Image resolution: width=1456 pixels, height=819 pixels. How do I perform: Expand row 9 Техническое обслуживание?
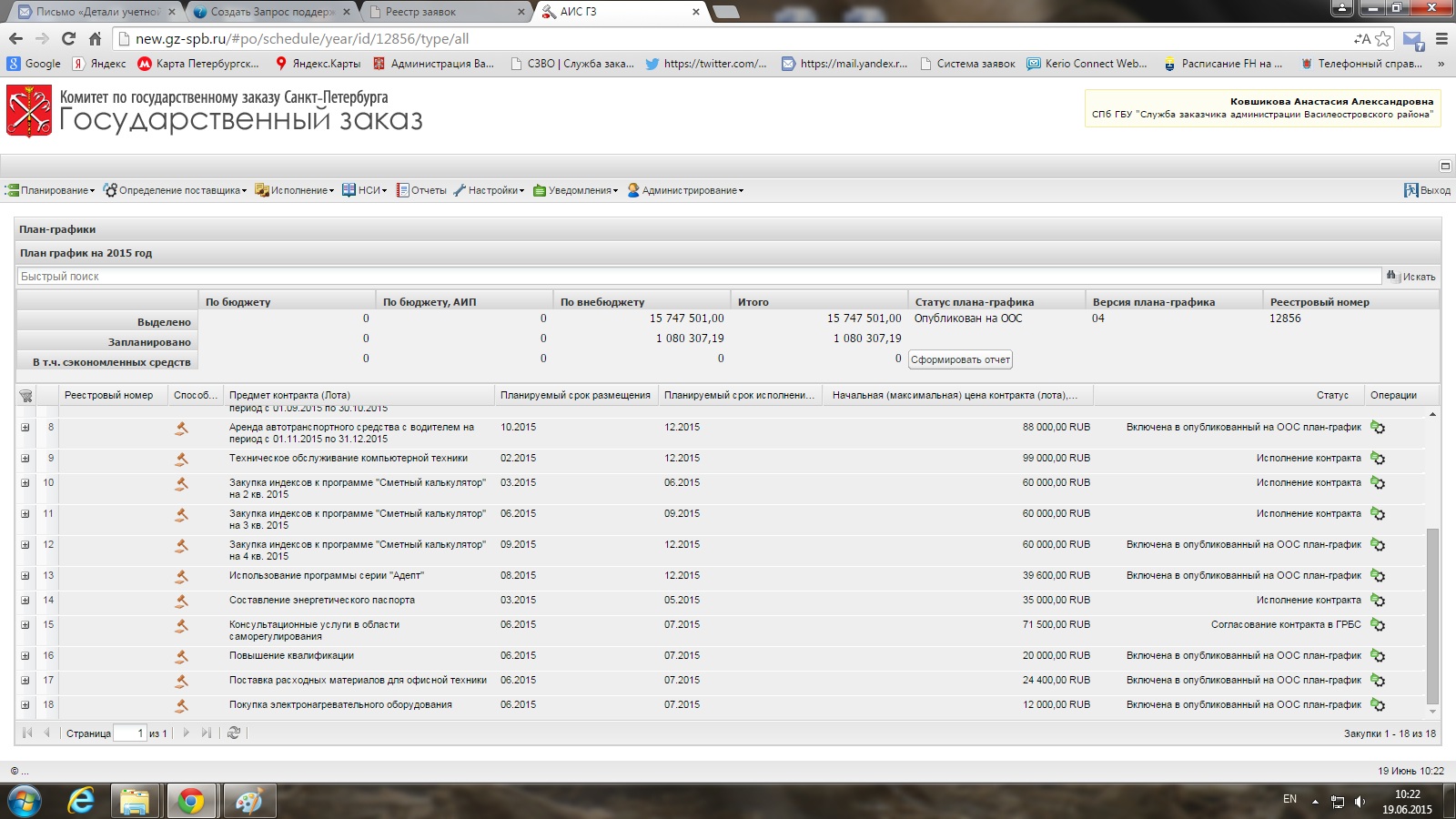(x=25, y=459)
